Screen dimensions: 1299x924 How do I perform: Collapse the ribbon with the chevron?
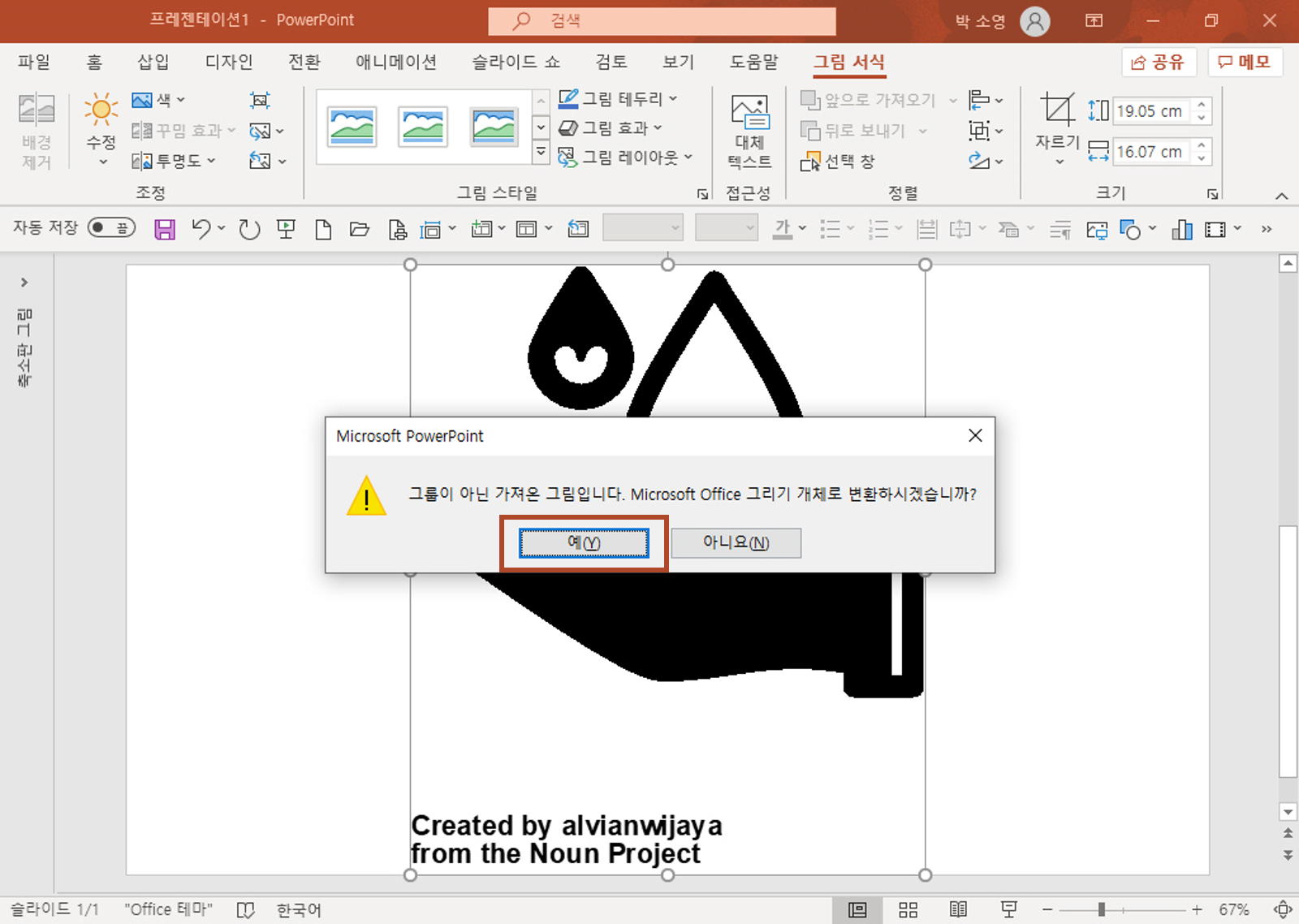pos(1282,196)
